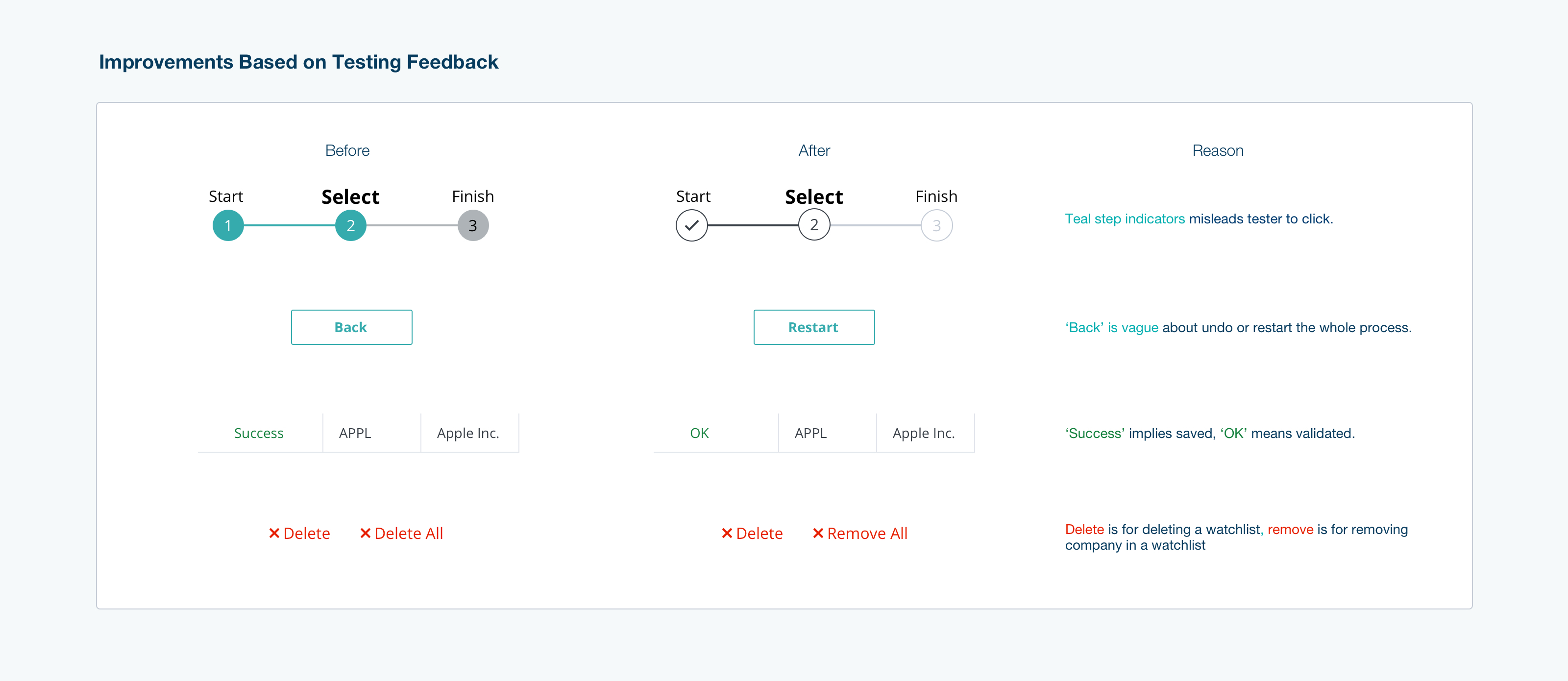This screenshot has width=1568, height=681.
Task: Click gray step 3 circle under Finish
Action: coord(473,226)
